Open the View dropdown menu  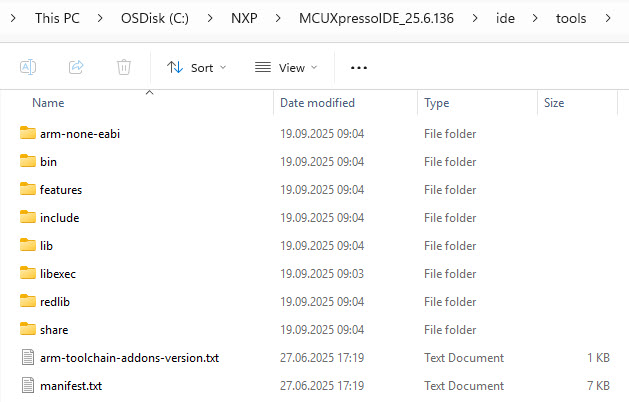point(285,67)
